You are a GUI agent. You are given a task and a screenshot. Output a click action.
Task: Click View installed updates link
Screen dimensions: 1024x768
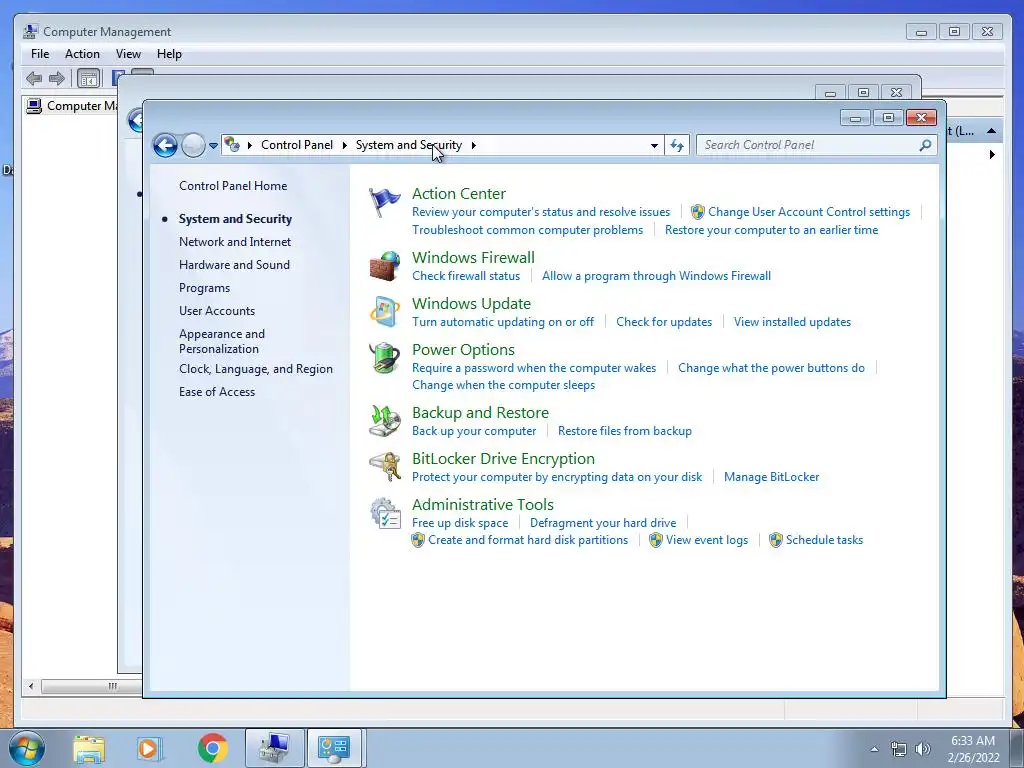click(x=792, y=322)
